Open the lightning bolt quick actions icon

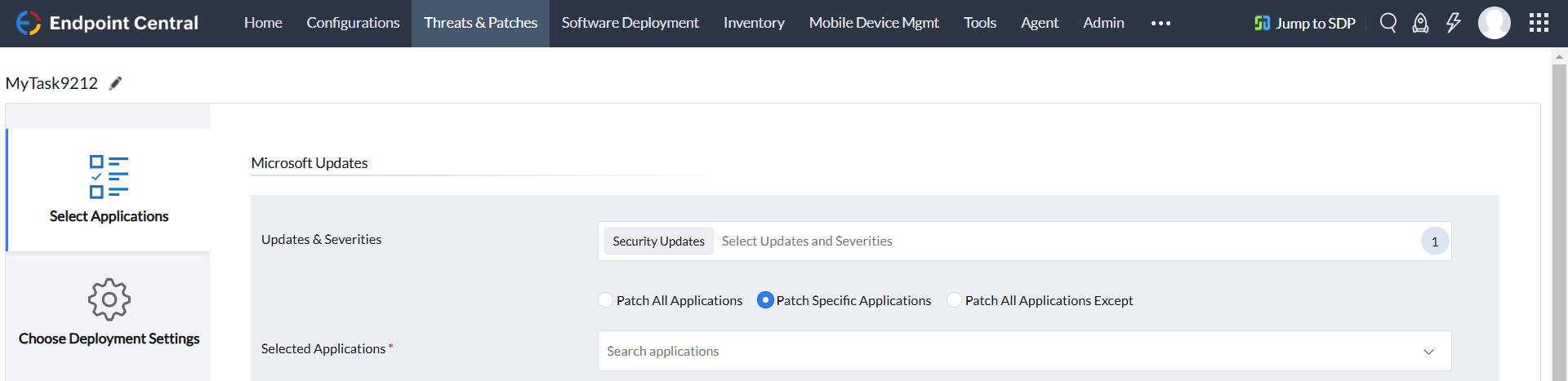[1453, 23]
